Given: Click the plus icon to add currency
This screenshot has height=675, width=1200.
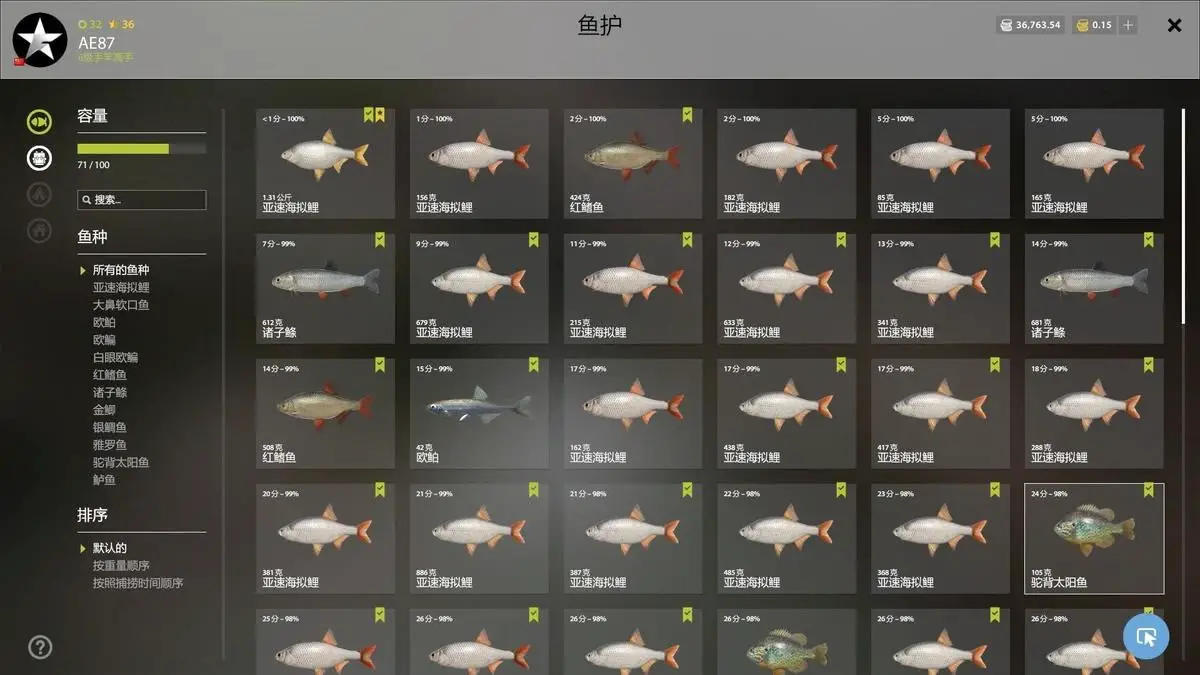Looking at the screenshot, I should coord(1128,25).
